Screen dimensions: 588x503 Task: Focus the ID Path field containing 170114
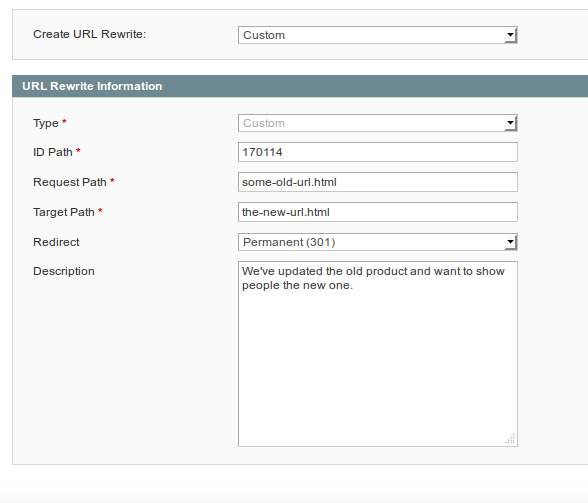pyautogui.click(x=378, y=152)
